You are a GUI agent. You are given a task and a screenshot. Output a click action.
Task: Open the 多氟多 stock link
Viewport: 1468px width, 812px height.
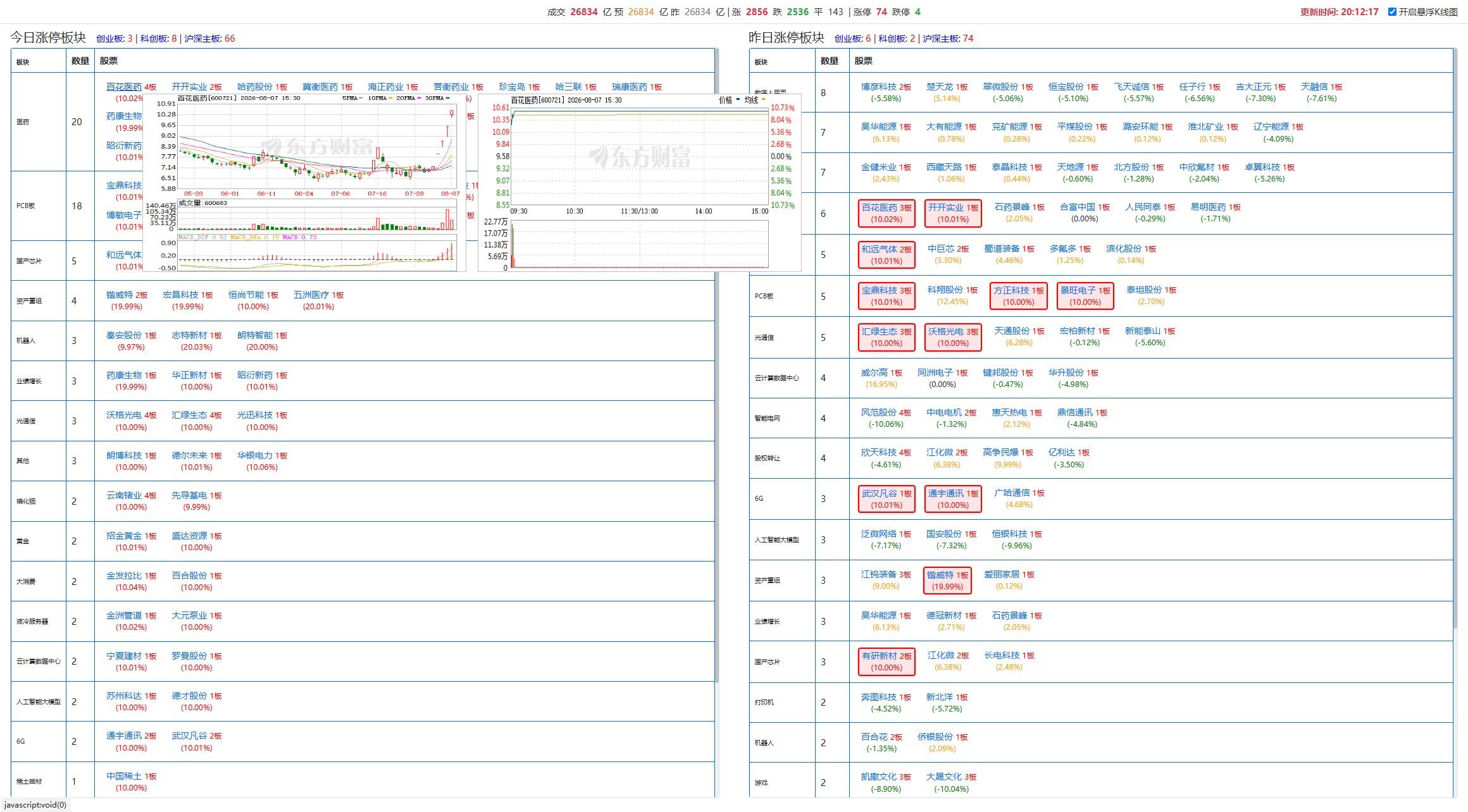point(1063,249)
